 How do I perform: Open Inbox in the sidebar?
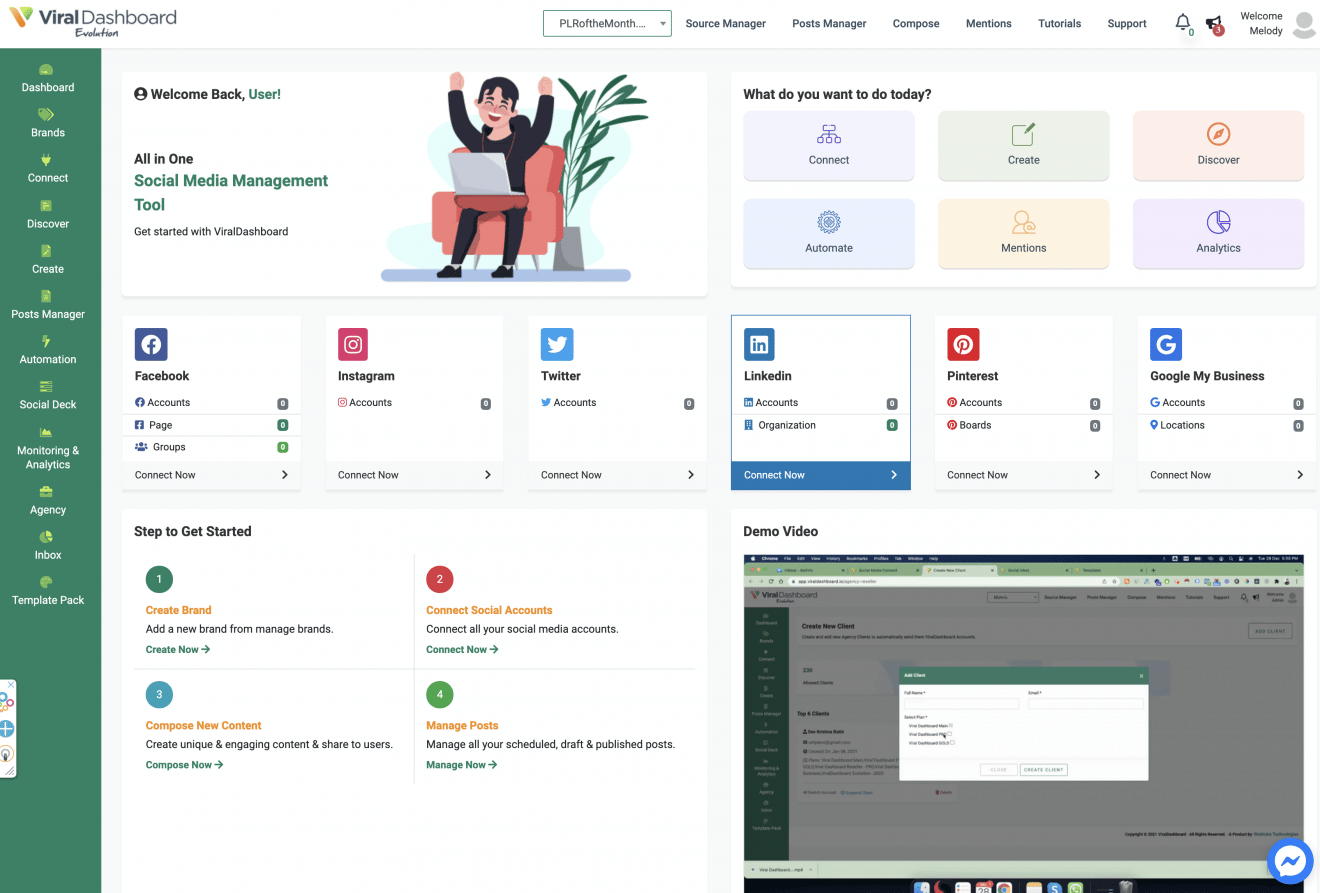tap(48, 546)
